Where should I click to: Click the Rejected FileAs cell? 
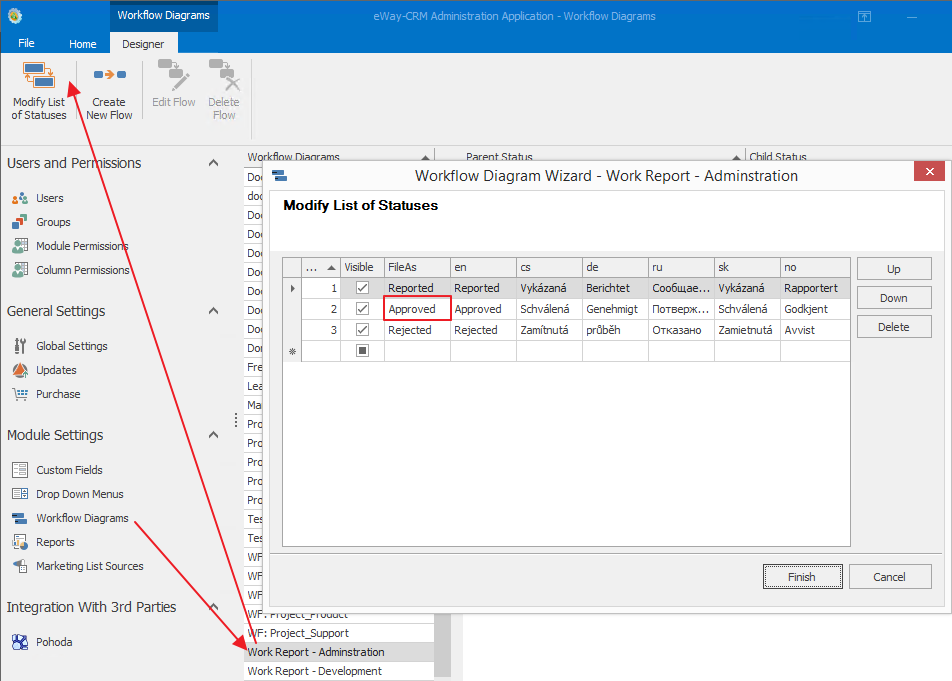coord(417,330)
